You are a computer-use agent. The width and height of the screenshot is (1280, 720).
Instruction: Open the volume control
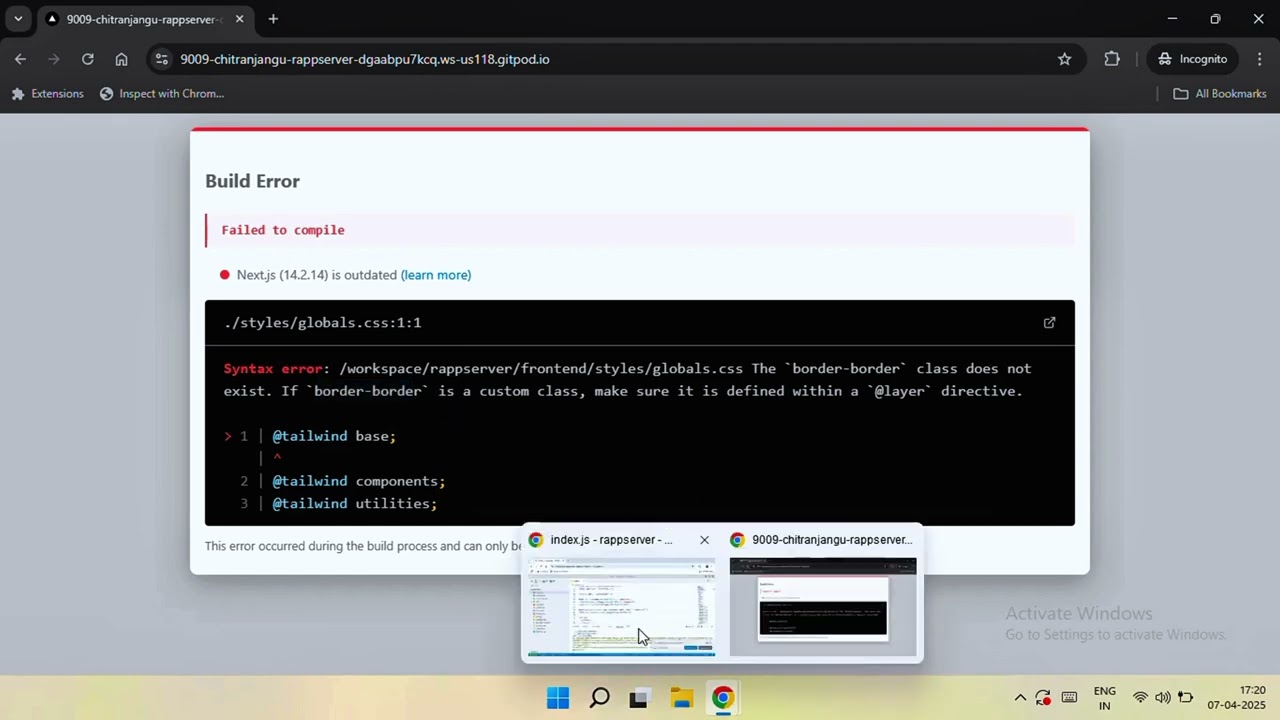point(1162,698)
